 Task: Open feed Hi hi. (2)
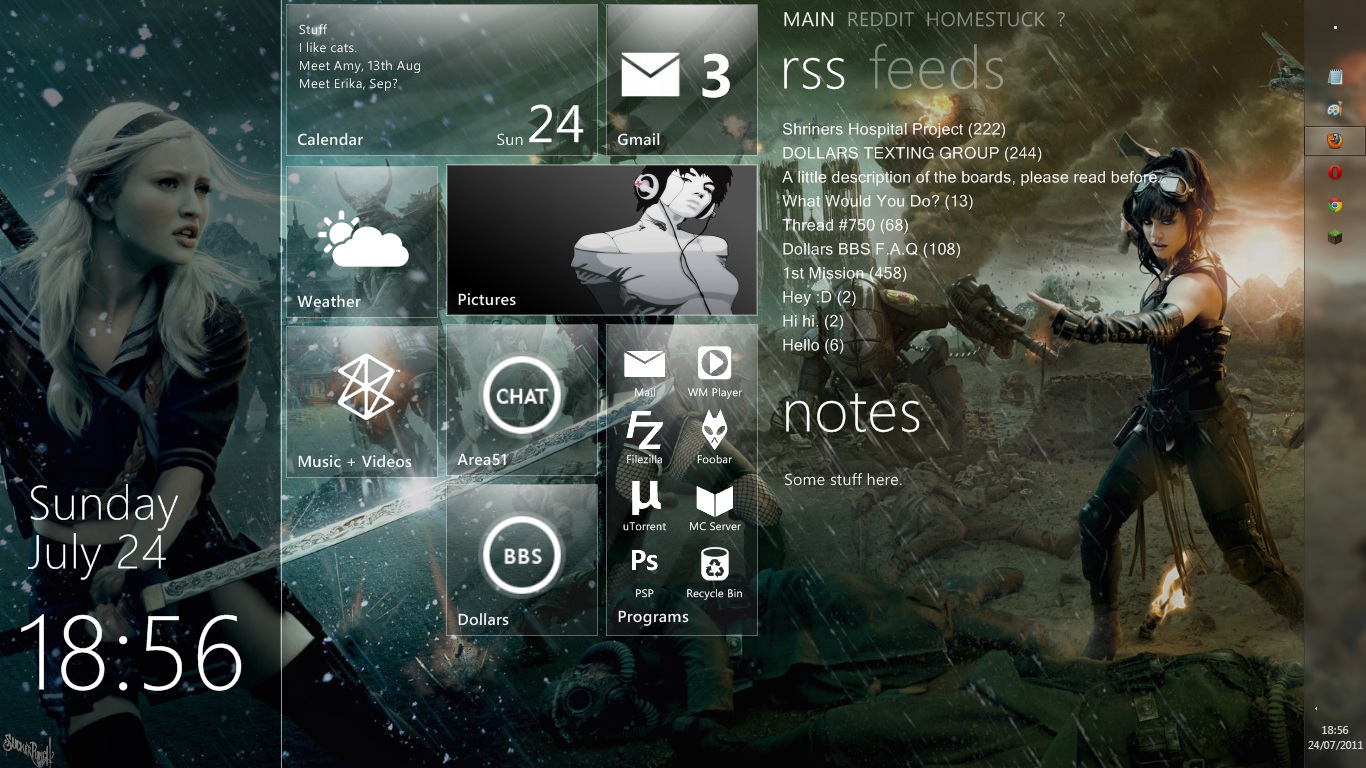tap(814, 321)
